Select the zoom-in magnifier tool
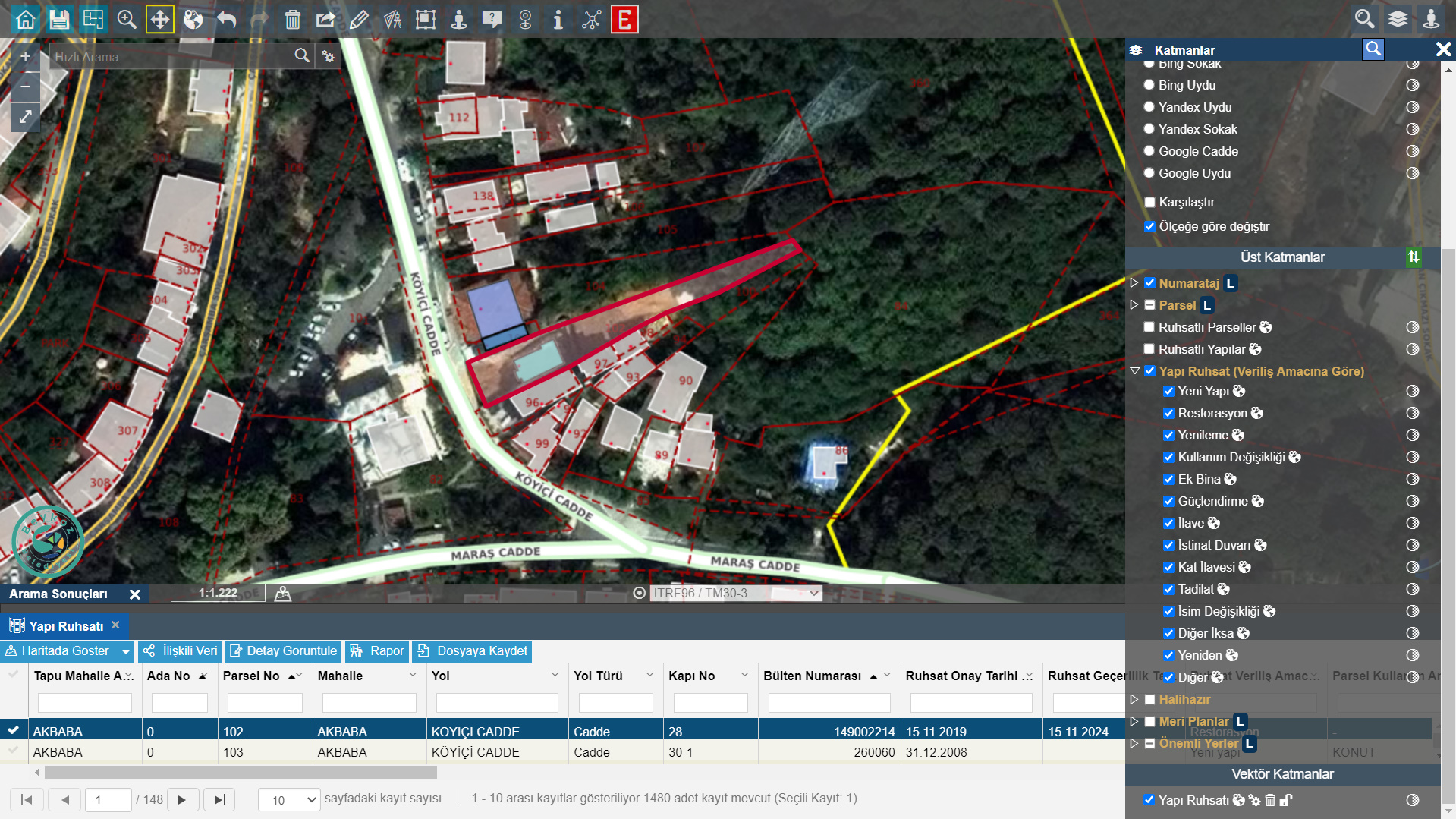1456x819 pixels. [x=126, y=19]
